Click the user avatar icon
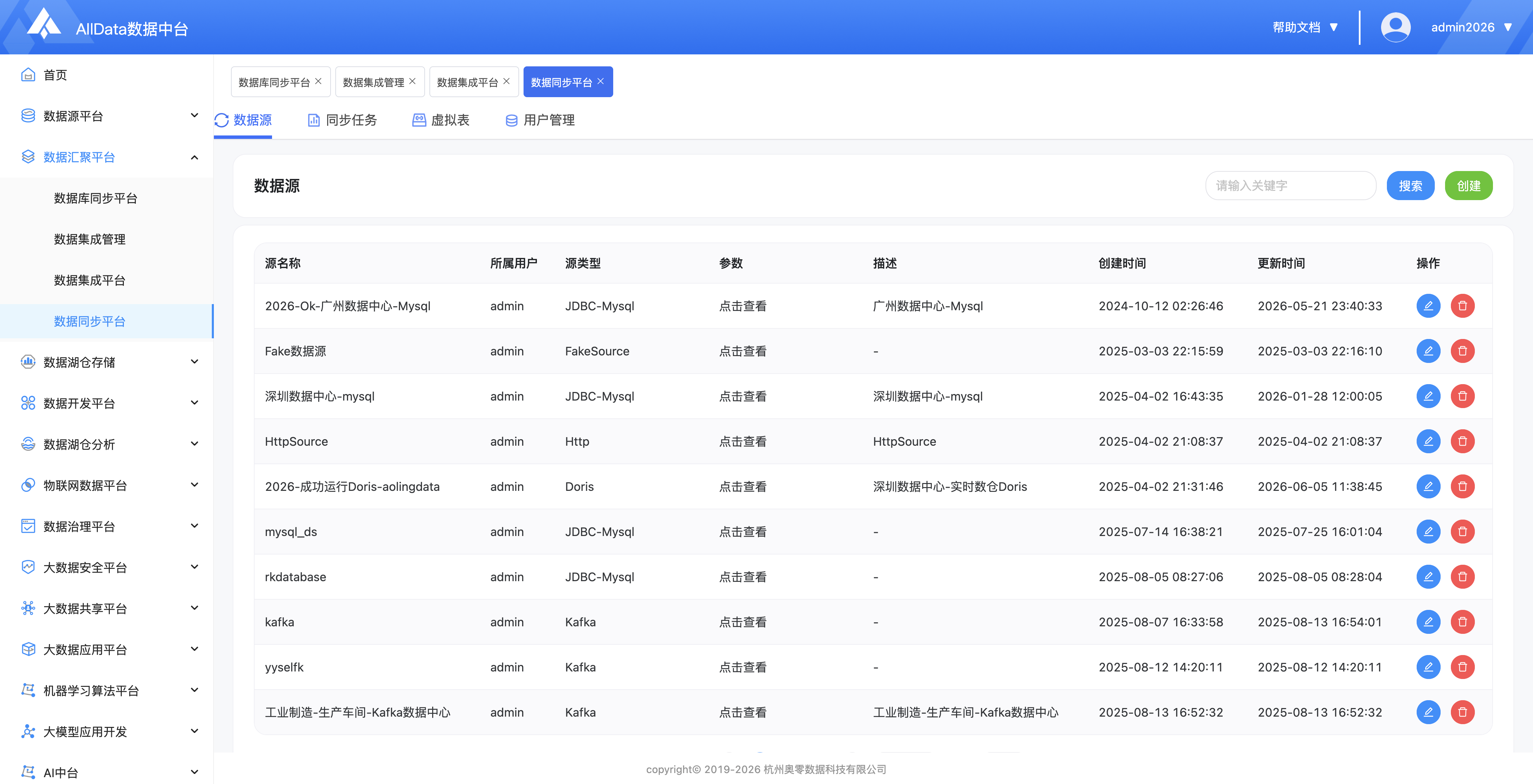1533x784 pixels. 1395,27
